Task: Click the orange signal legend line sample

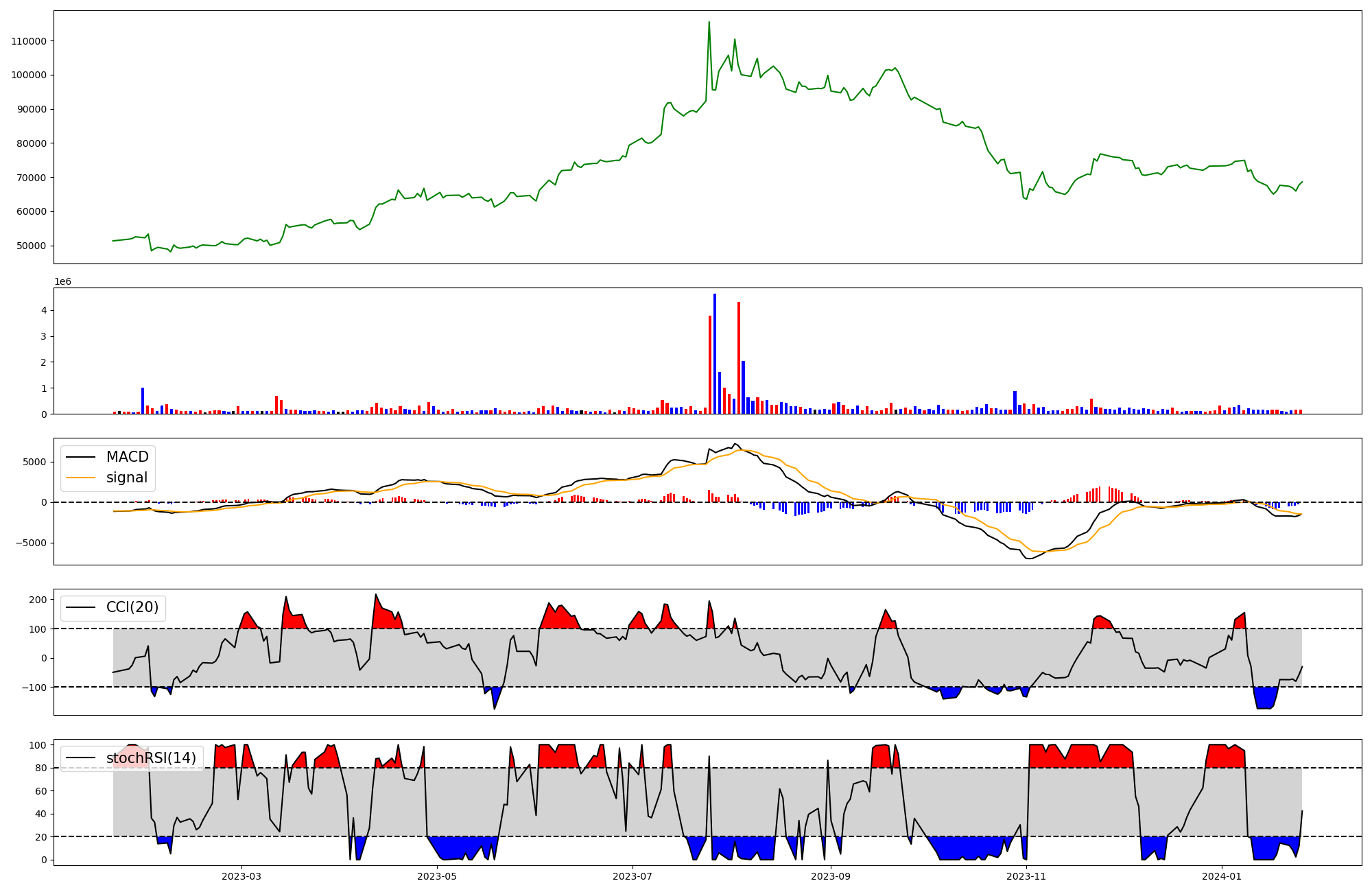Action: click(x=82, y=478)
